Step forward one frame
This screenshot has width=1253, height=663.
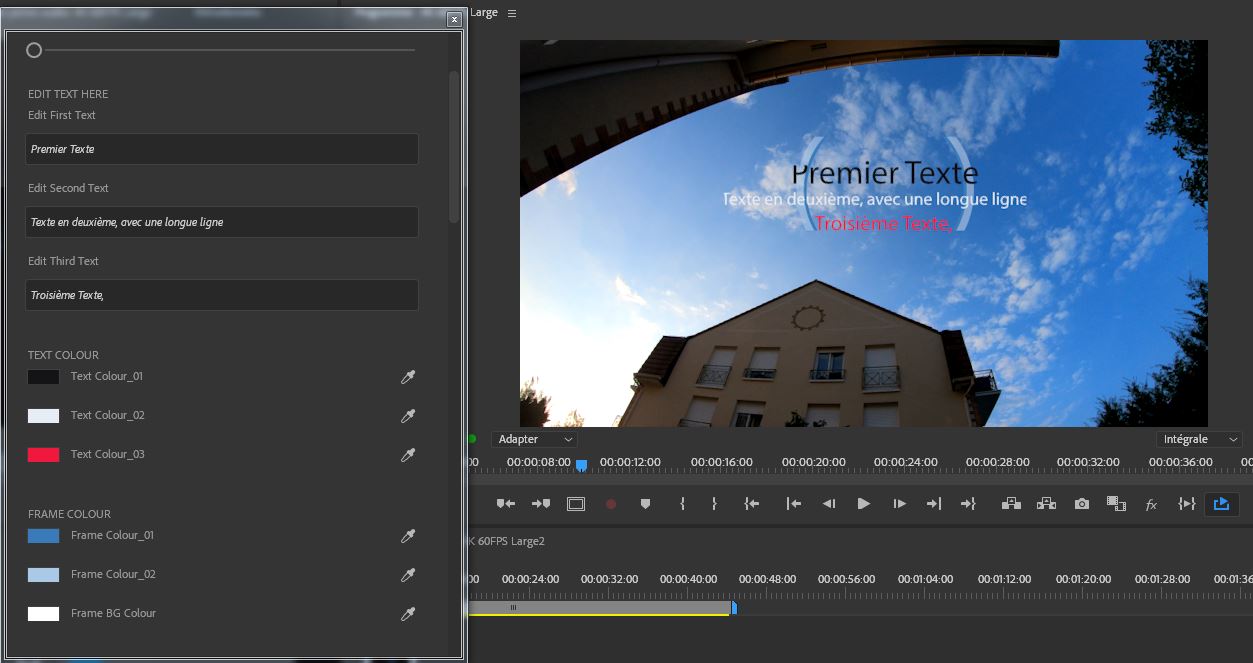(899, 504)
